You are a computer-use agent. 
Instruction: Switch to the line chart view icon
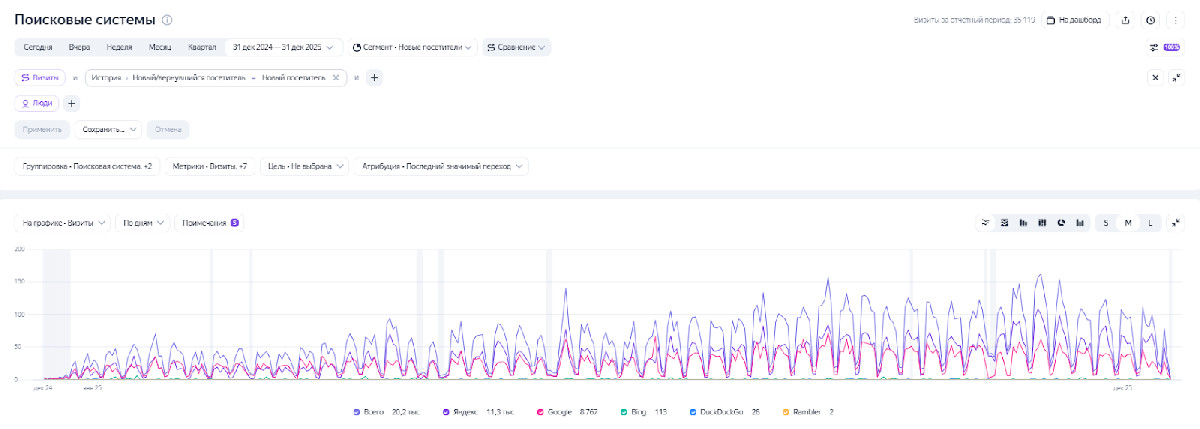coord(985,223)
